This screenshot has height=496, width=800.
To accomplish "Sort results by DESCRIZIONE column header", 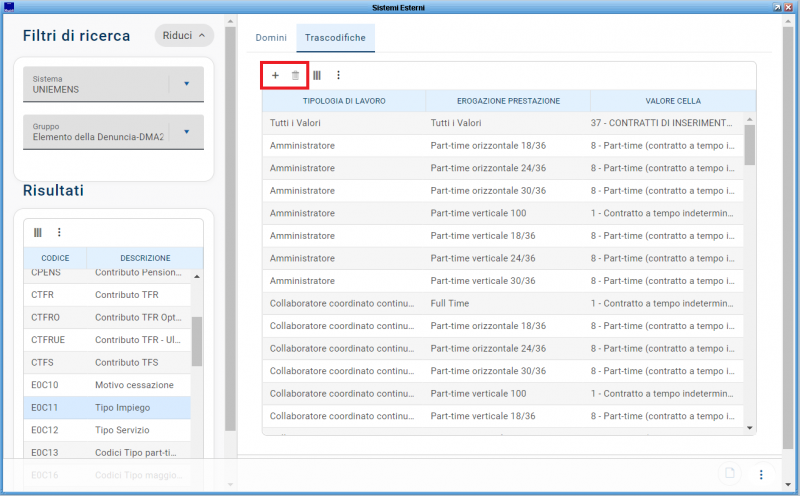I will pos(145,258).
